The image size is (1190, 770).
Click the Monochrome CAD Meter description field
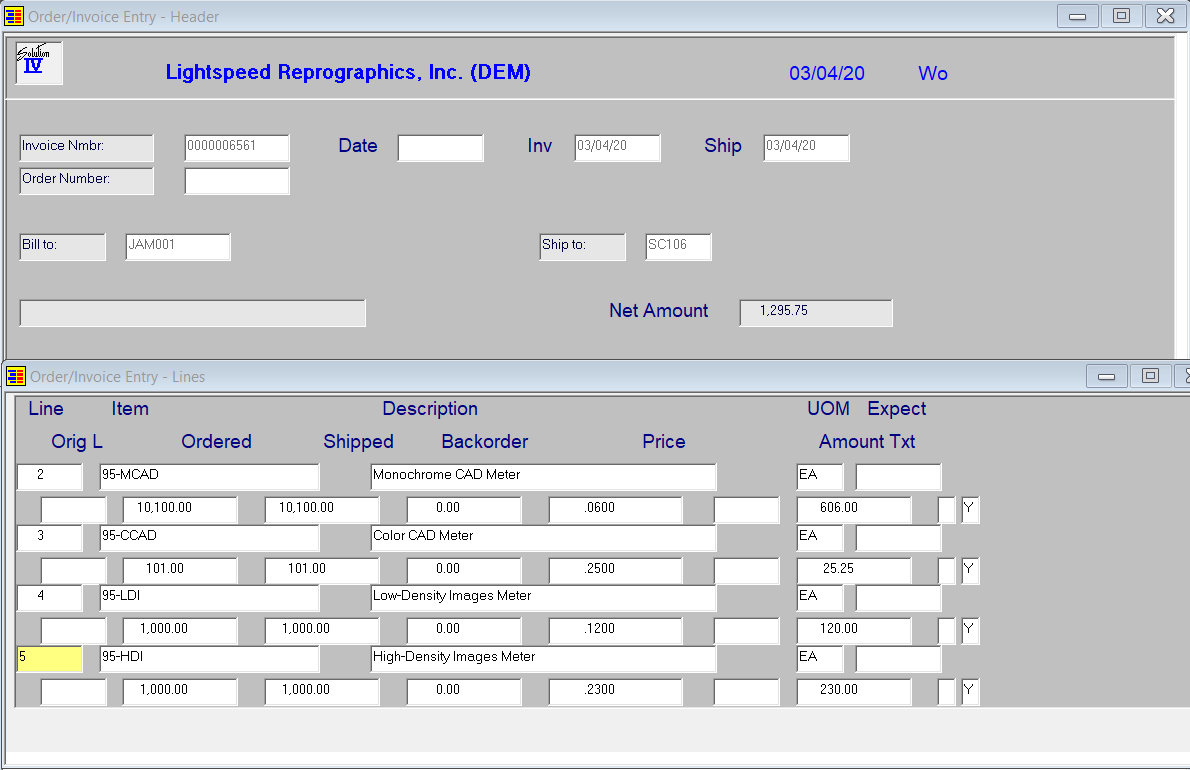pos(543,477)
